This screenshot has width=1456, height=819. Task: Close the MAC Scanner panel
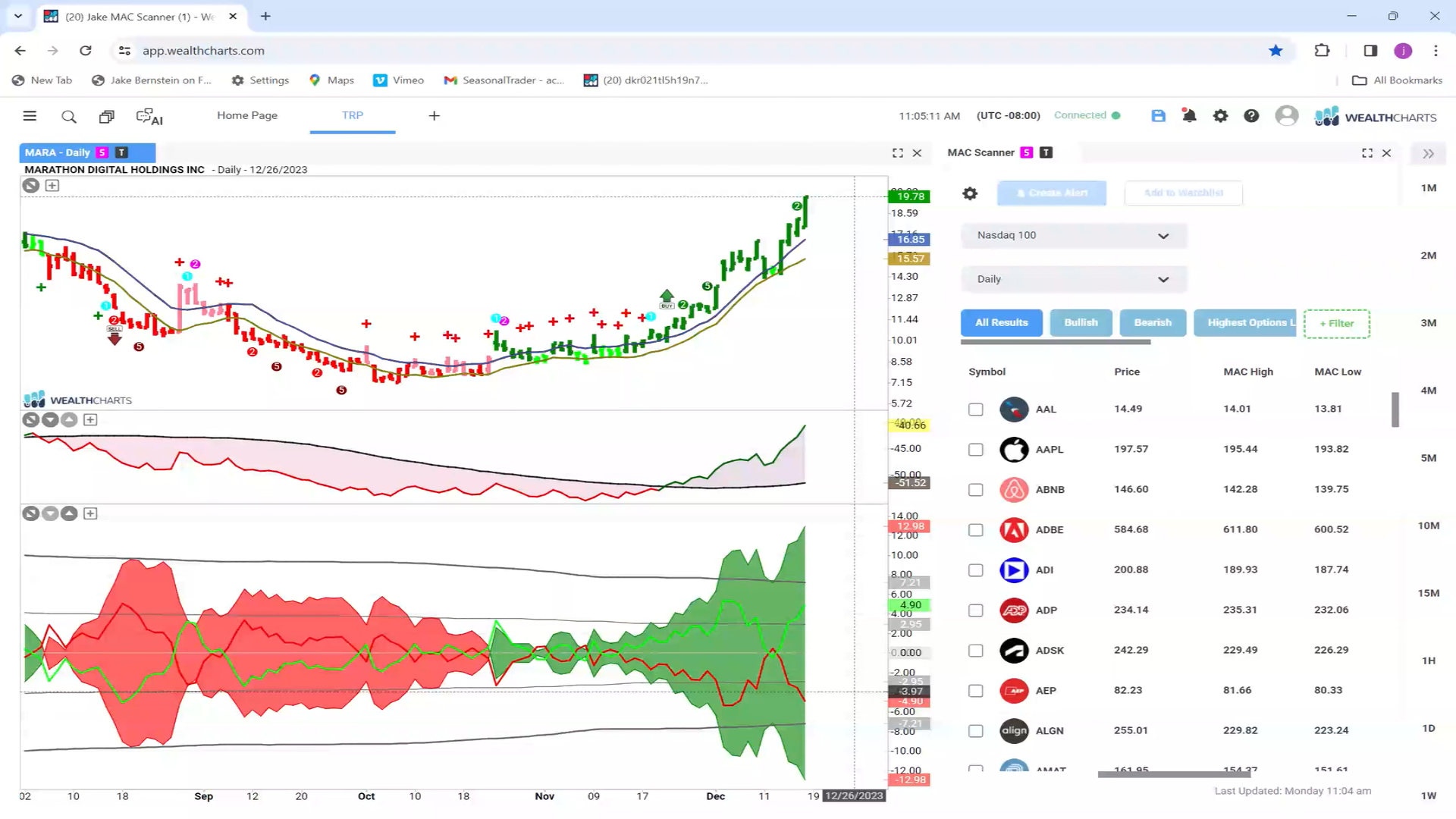(1386, 153)
